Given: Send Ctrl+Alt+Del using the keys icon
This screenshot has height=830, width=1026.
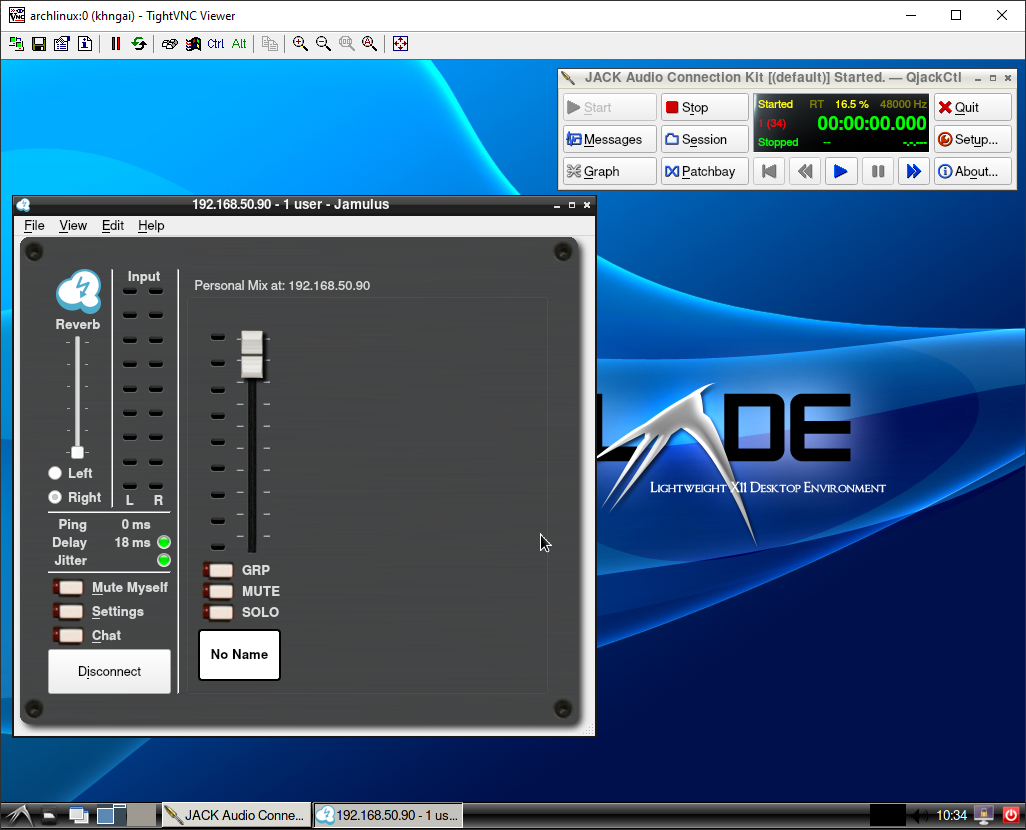Looking at the screenshot, I should [x=169, y=44].
